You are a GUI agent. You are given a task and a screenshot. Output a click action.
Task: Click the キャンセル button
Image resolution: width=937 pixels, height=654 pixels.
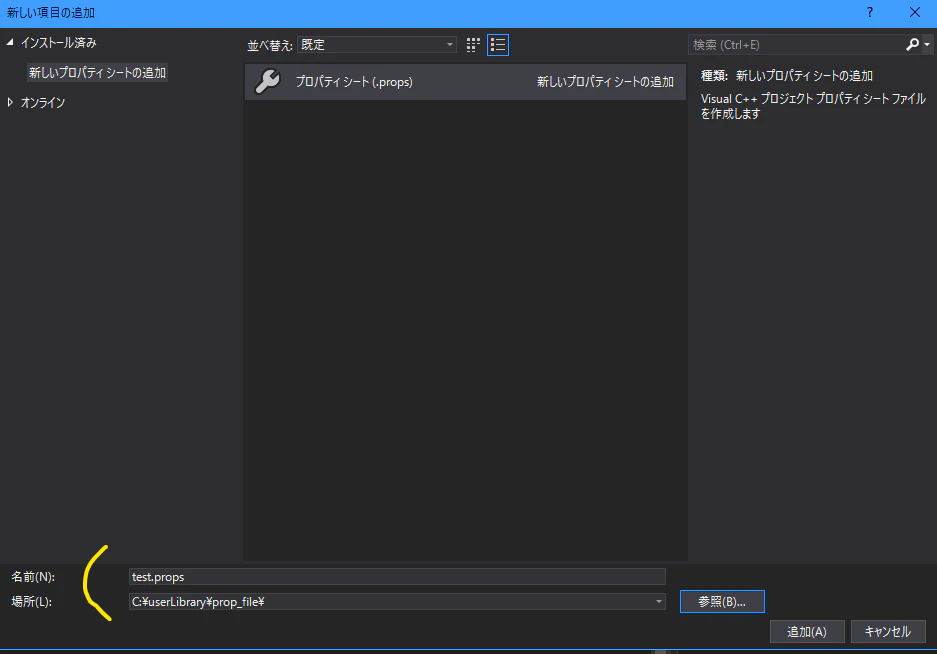888,631
